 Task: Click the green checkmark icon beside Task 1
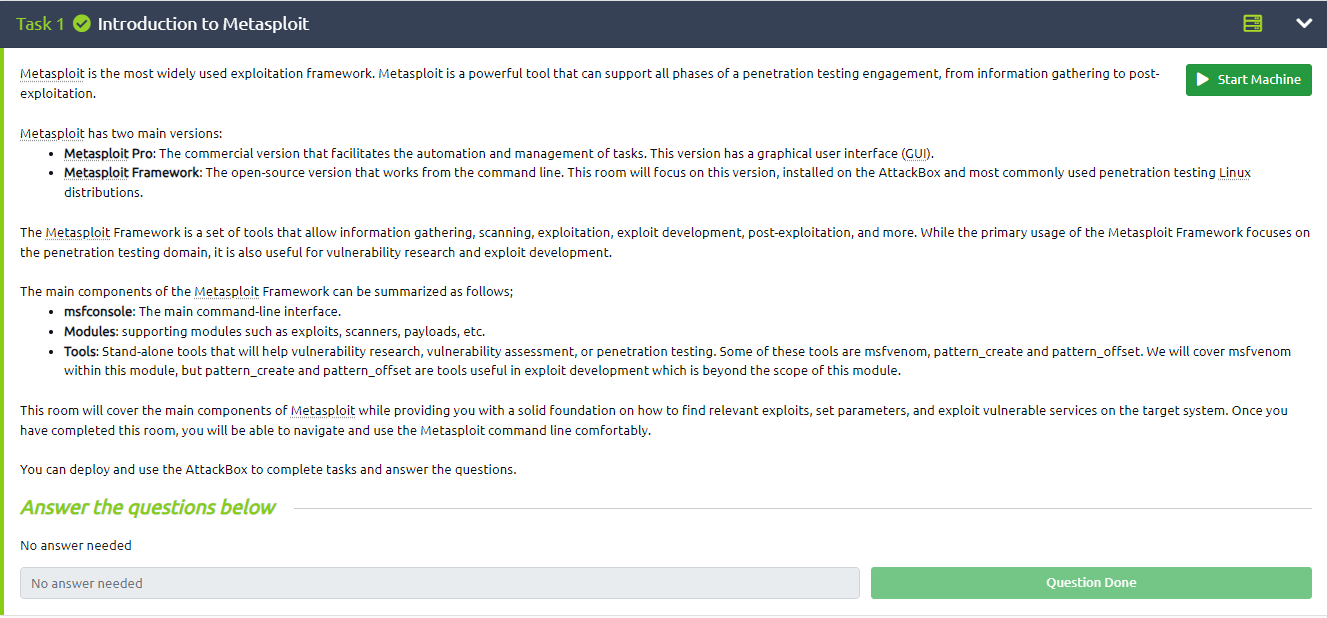(82, 24)
